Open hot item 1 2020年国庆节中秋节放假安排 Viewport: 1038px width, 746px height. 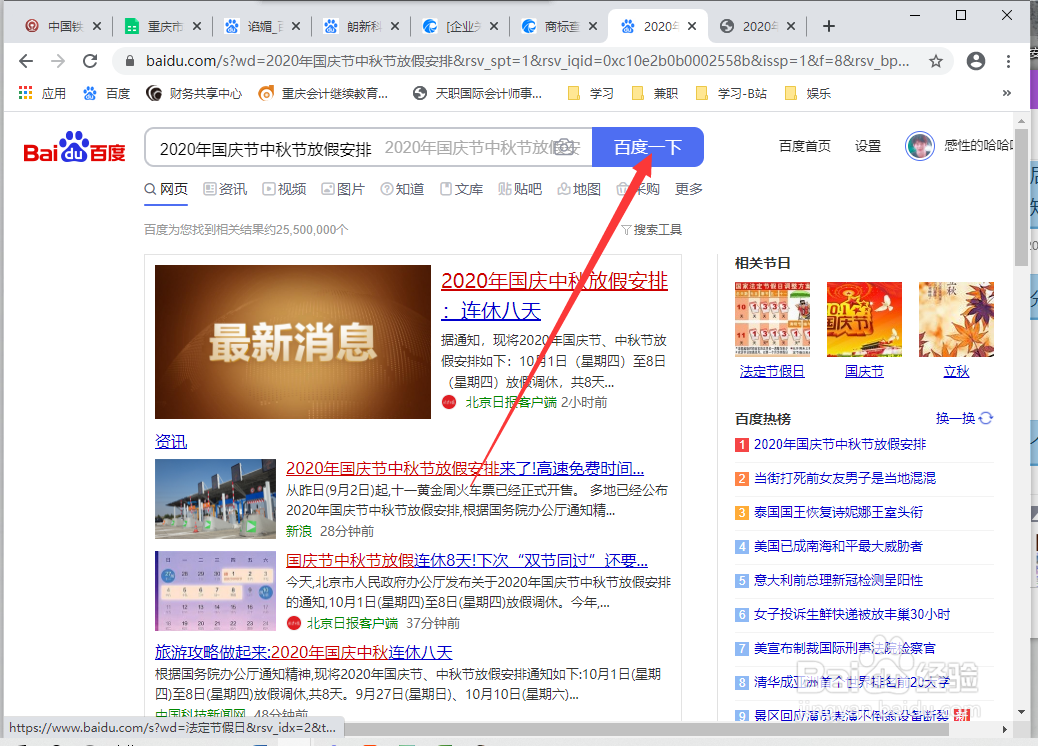(839, 444)
